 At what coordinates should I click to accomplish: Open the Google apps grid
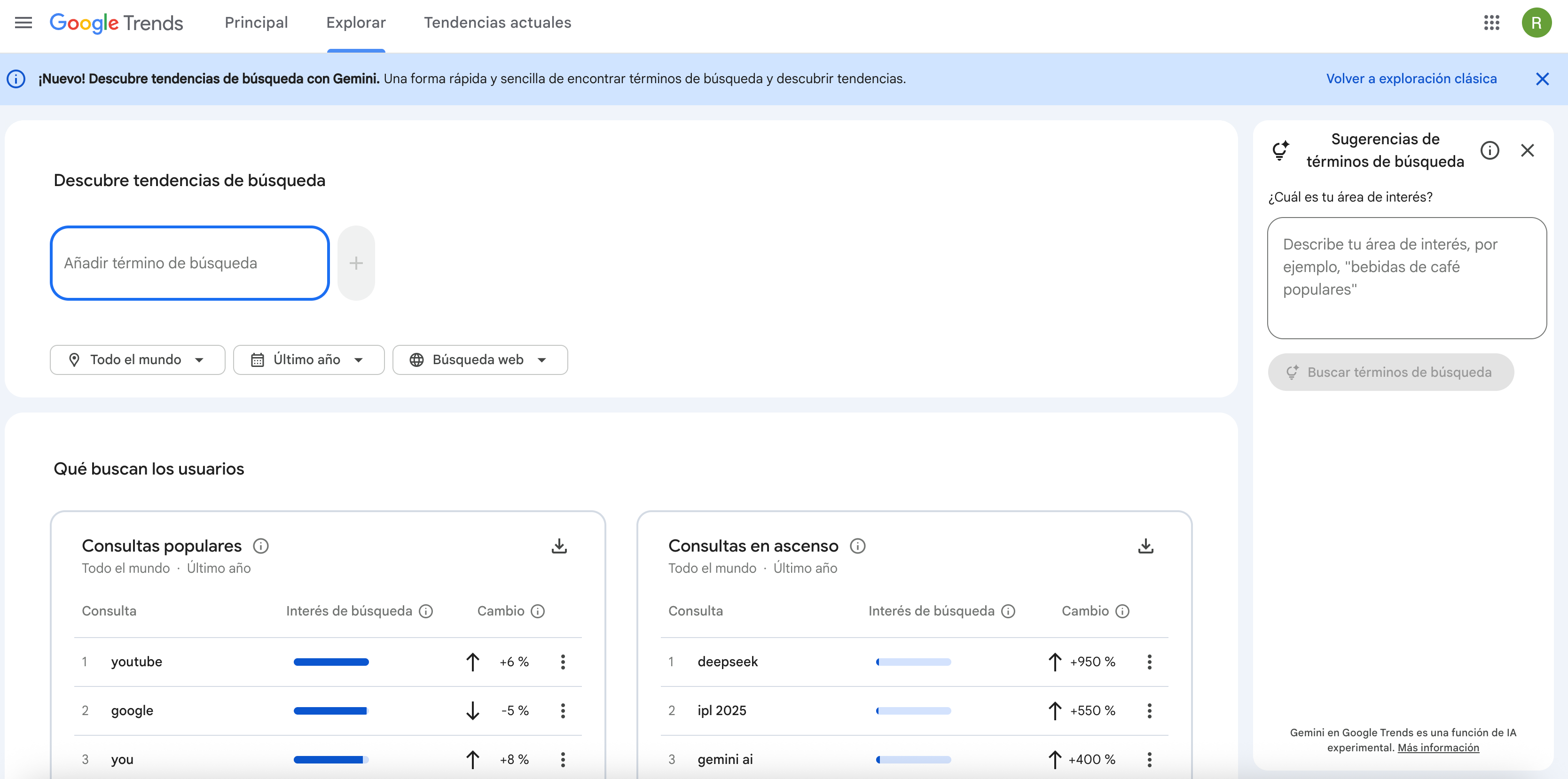[x=1491, y=23]
